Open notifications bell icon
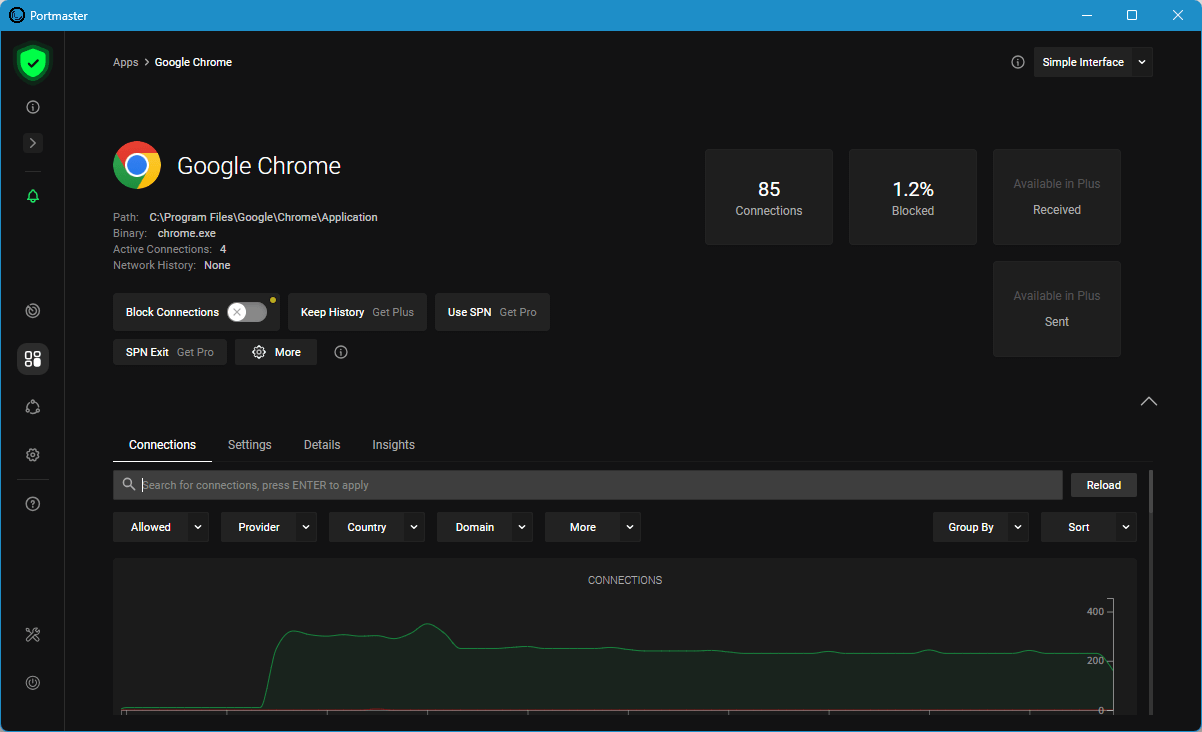The image size is (1202, 732). [33, 196]
